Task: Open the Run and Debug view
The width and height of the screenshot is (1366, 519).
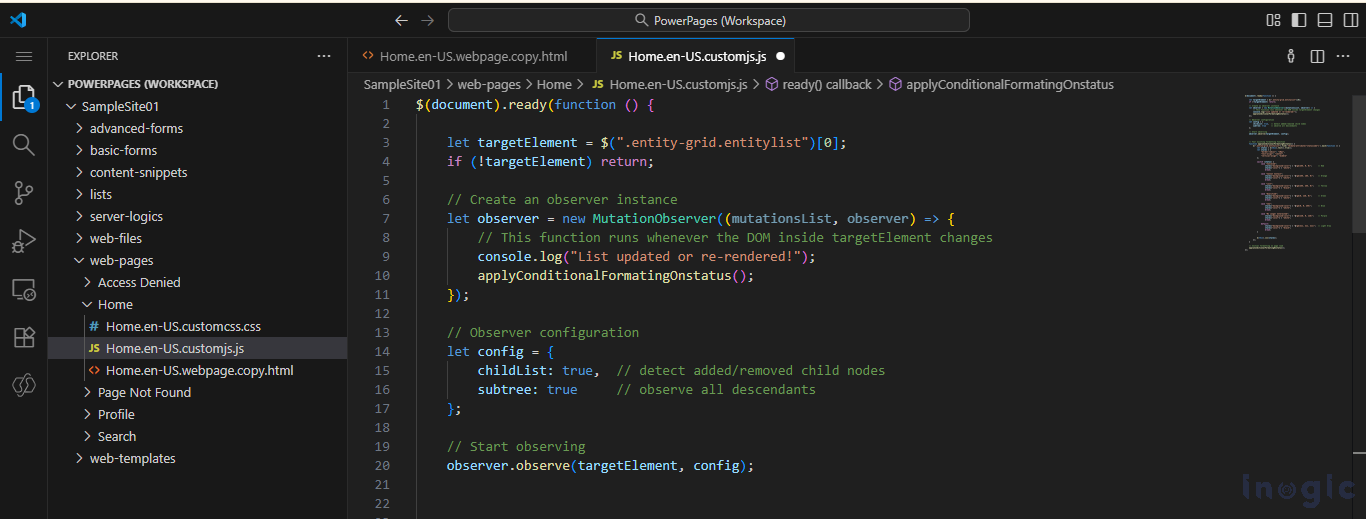Action: pos(24,241)
